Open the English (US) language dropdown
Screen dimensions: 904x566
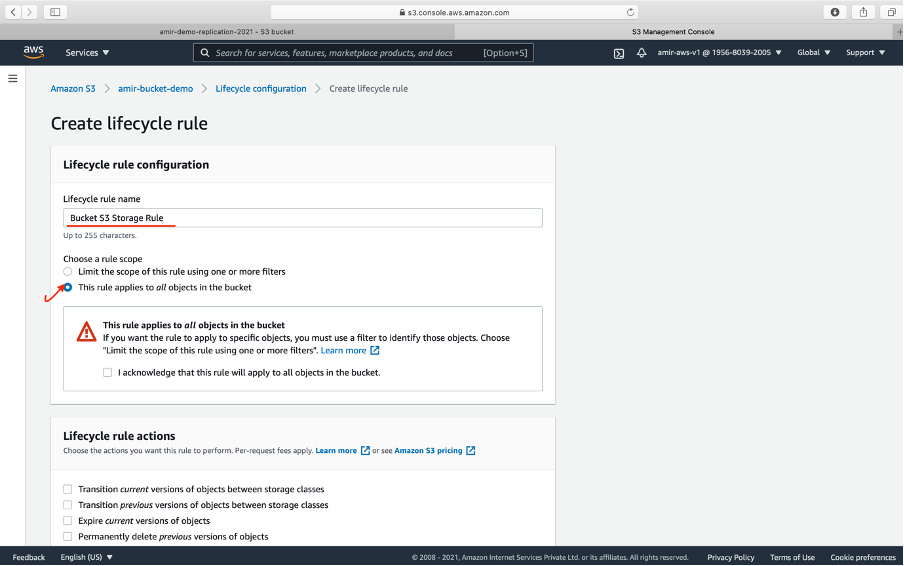[86, 557]
